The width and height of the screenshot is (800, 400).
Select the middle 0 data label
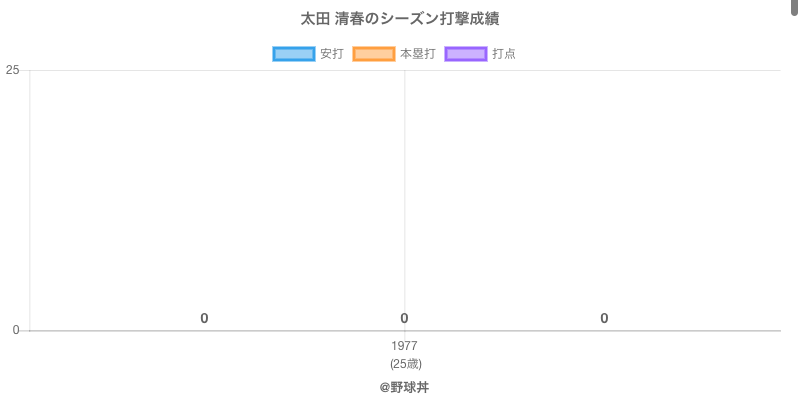(x=404, y=318)
